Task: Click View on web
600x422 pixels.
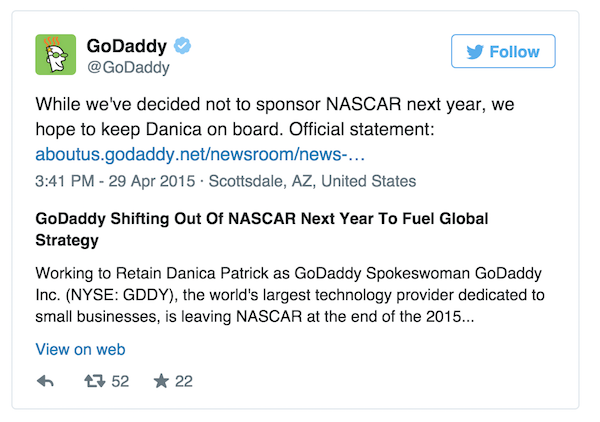Action: (x=80, y=349)
